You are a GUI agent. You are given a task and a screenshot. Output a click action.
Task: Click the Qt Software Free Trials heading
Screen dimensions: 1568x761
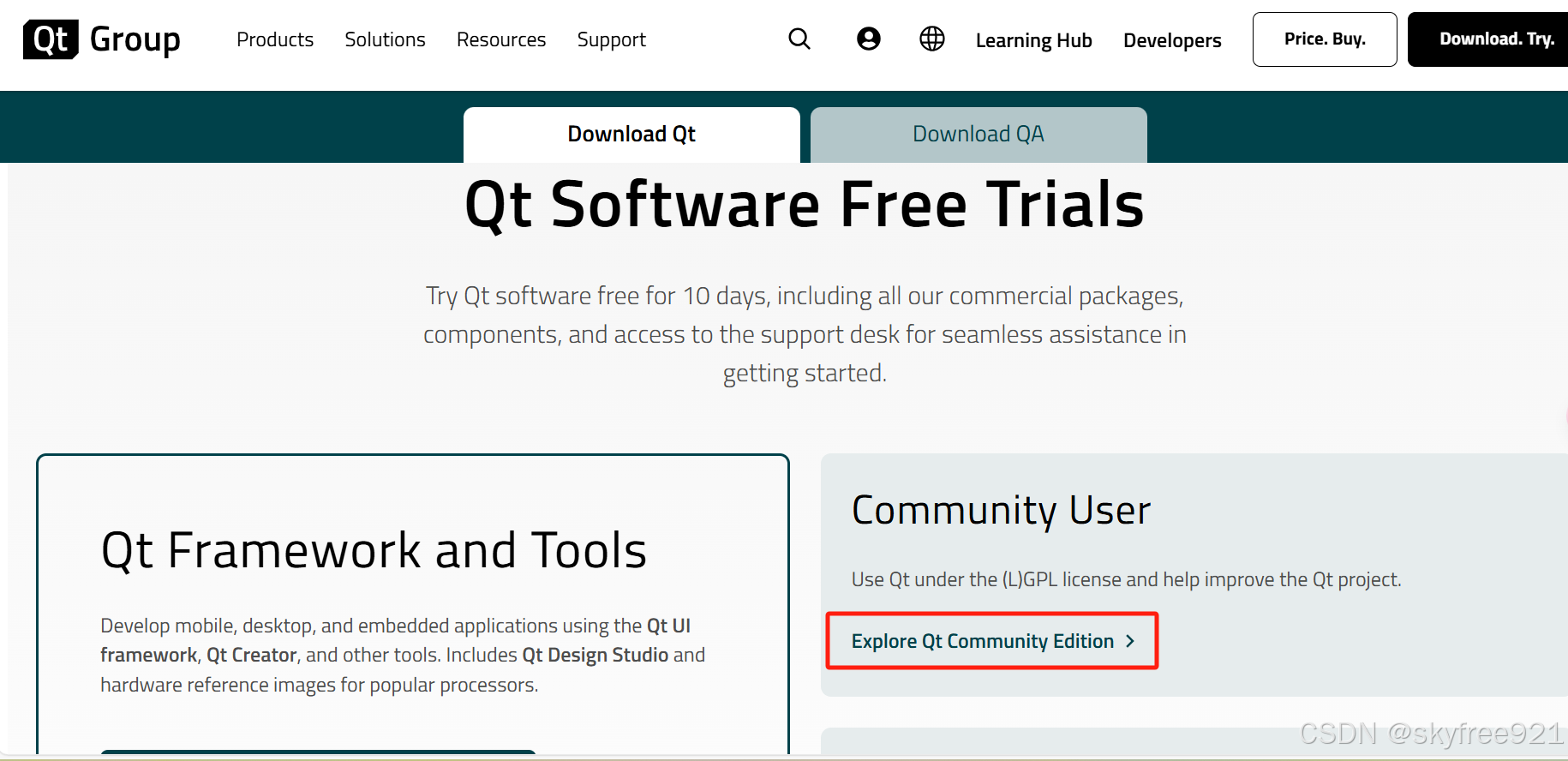coord(804,205)
